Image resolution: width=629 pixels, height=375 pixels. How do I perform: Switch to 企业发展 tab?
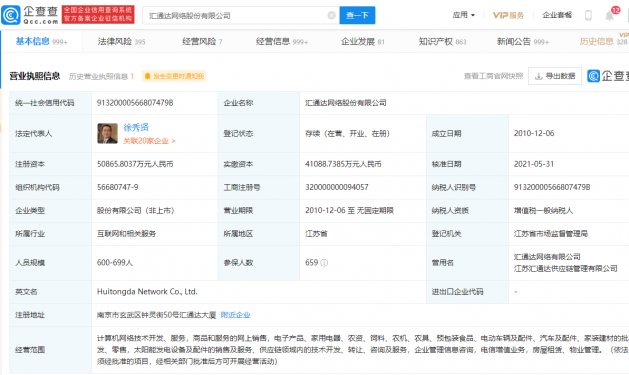[x=363, y=41]
